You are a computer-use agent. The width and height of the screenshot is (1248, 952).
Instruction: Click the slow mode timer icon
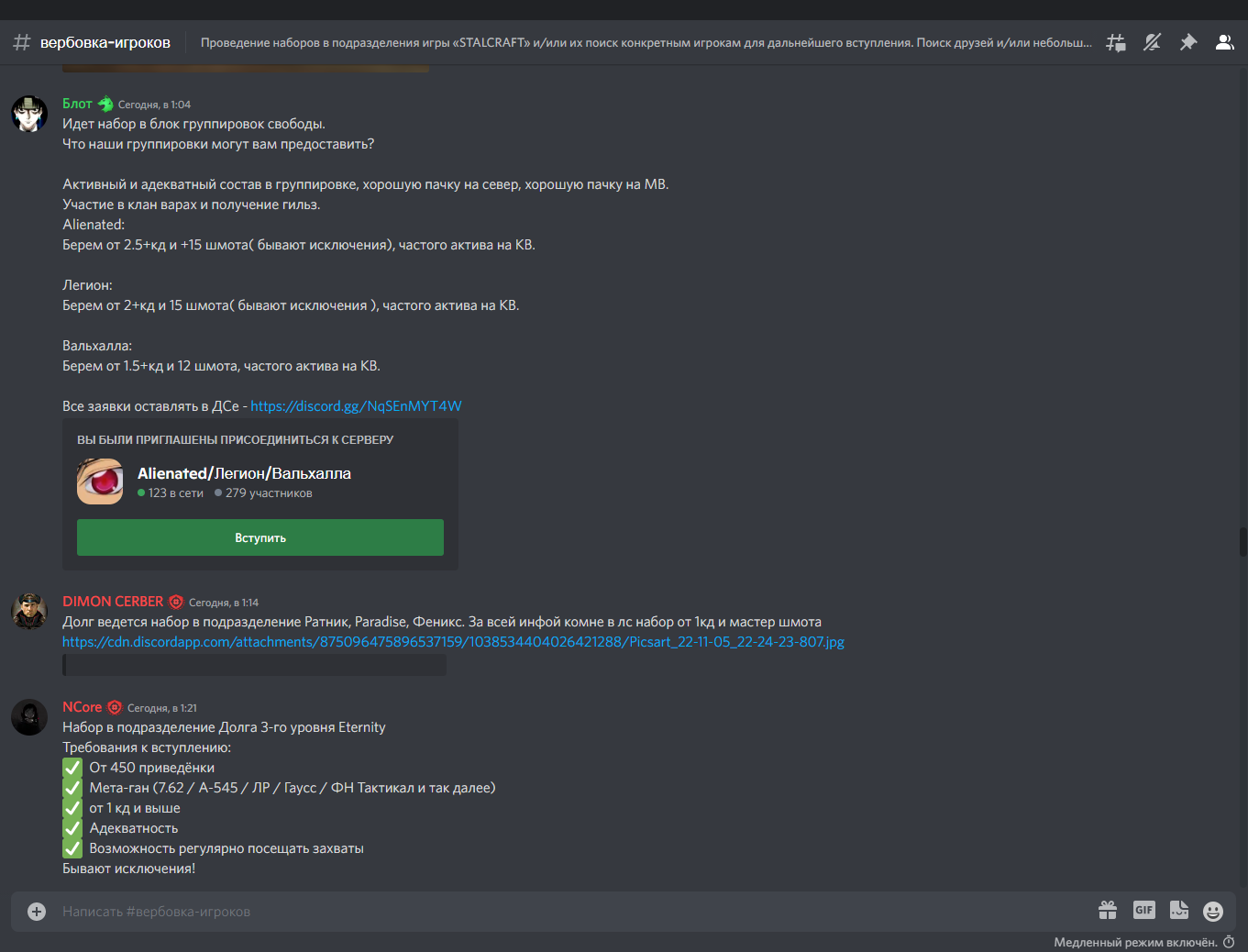point(1229,942)
